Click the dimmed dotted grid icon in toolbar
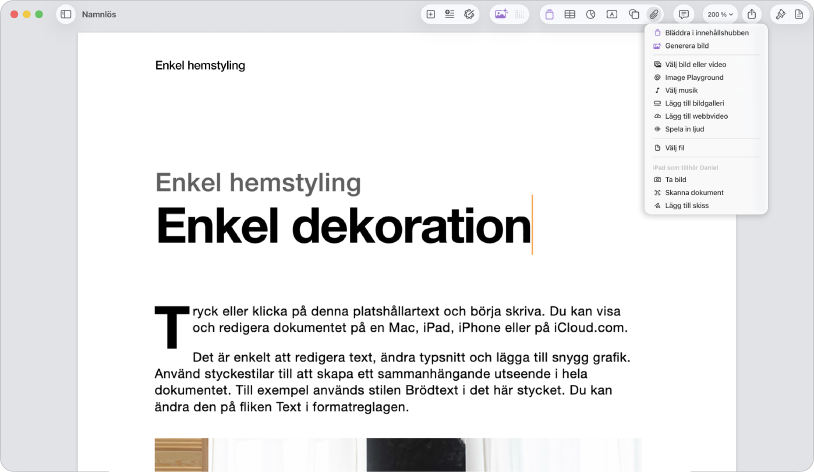Viewport: 814px width, 473px height. (520, 15)
